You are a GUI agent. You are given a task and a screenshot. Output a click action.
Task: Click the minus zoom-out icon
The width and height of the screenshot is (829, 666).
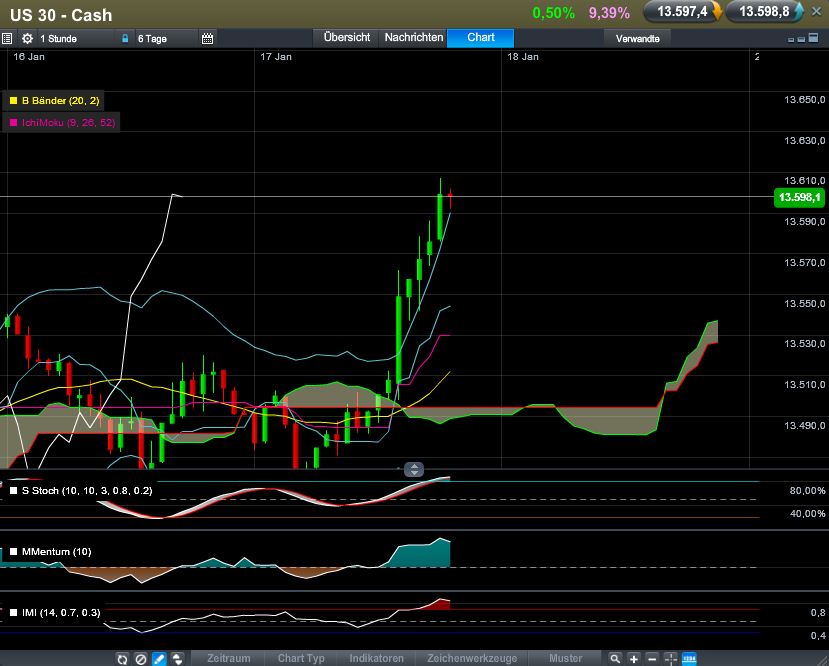652,658
